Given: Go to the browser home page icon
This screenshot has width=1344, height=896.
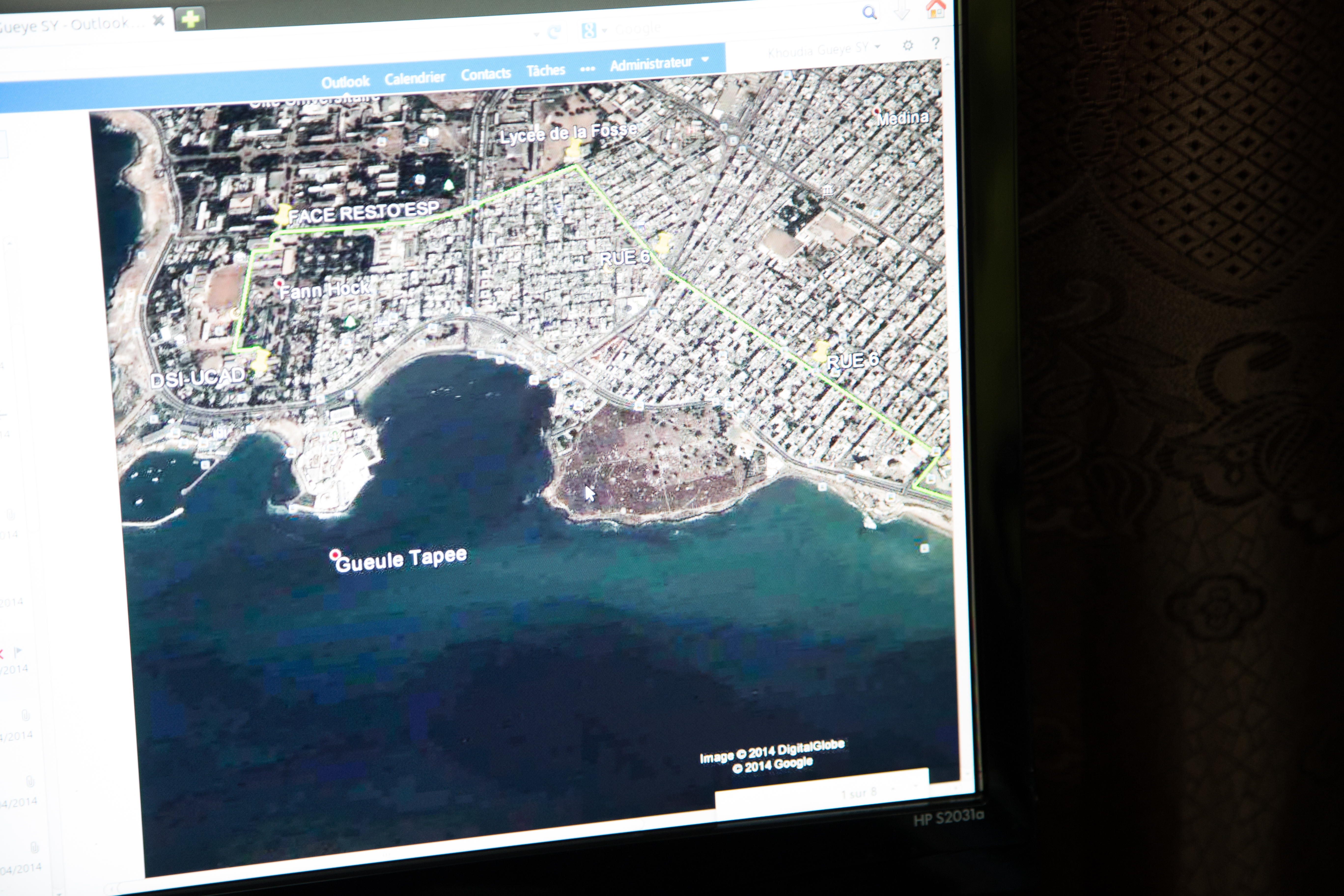Looking at the screenshot, I should click(936, 9).
